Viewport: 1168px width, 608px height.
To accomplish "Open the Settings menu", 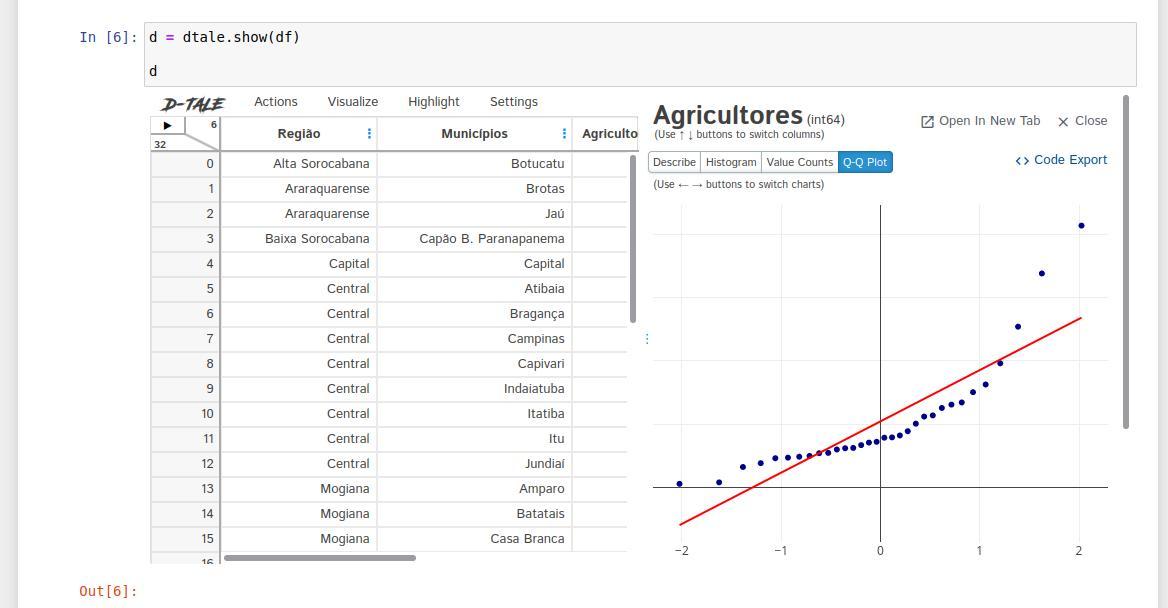I will (x=514, y=102).
